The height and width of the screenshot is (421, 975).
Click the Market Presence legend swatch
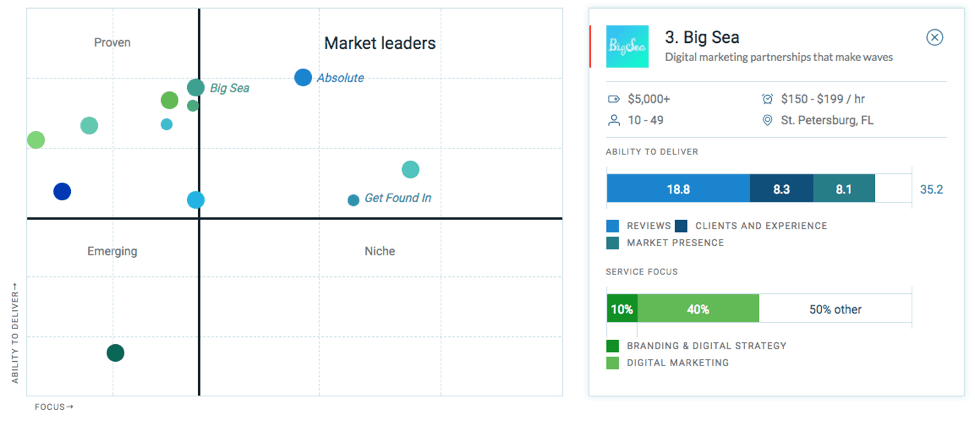(613, 242)
